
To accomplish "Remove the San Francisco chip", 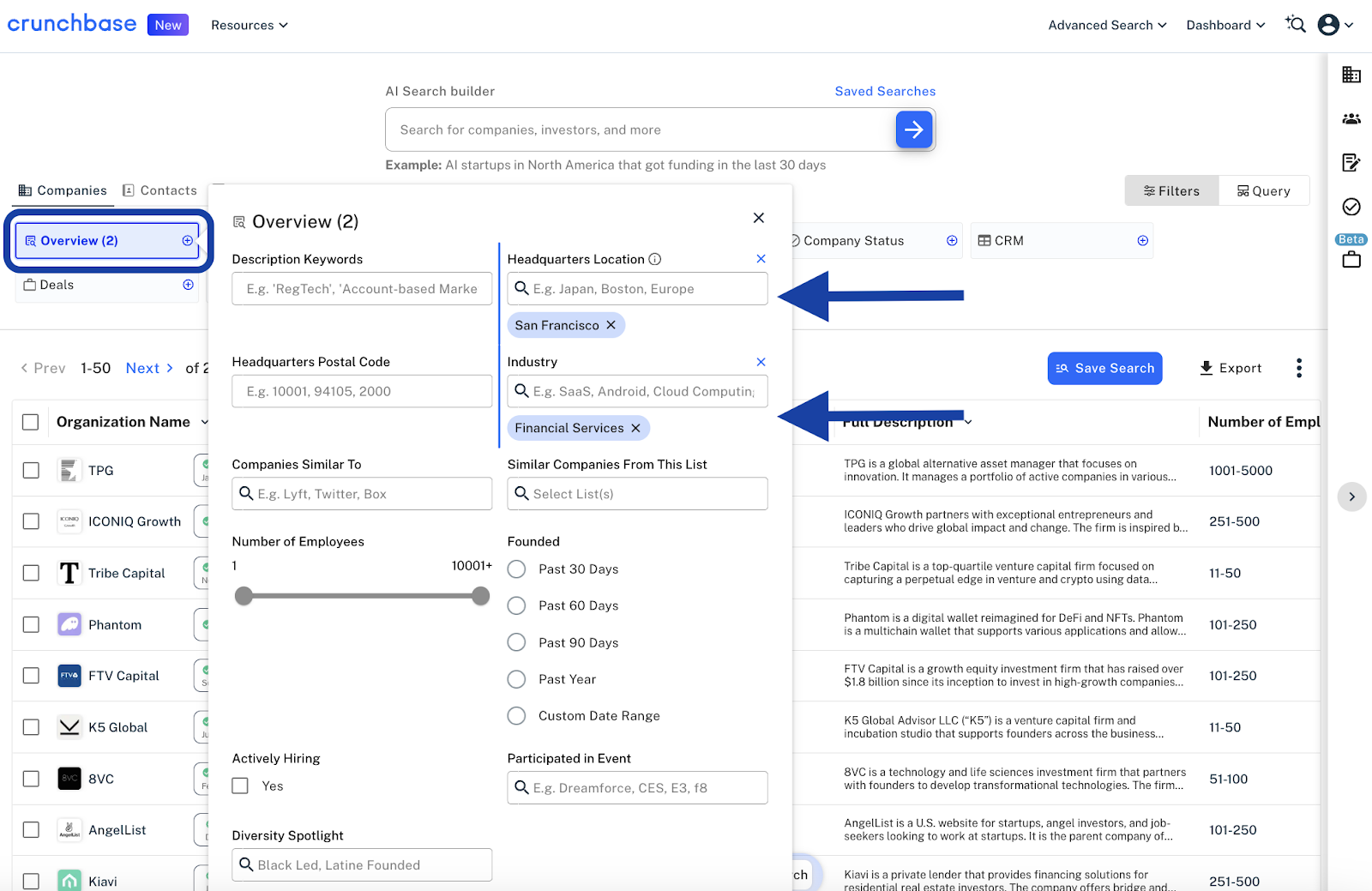I will (611, 325).
